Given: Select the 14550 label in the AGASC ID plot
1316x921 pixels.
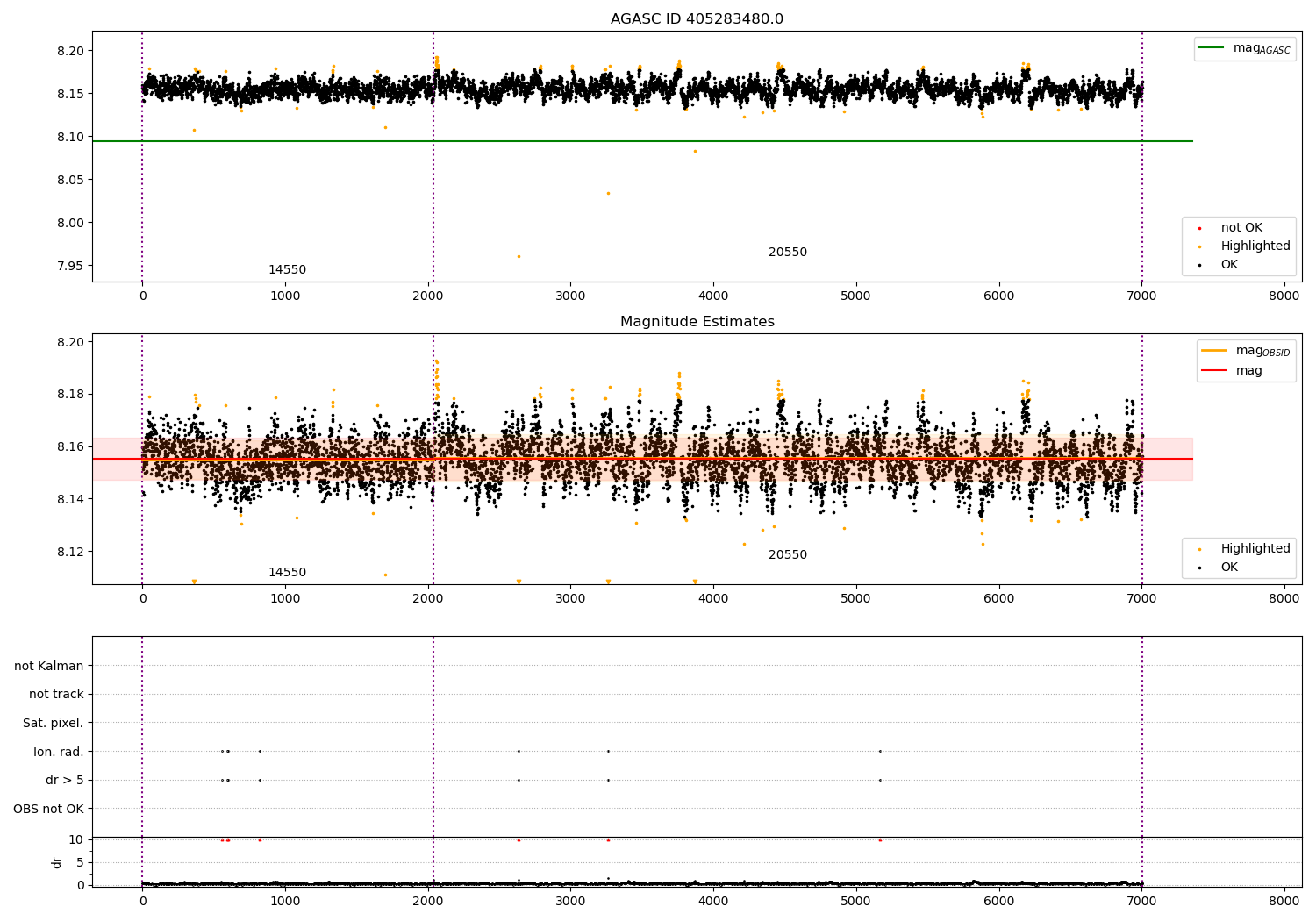Looking at the screenshot, I should [x=287, y=270].
